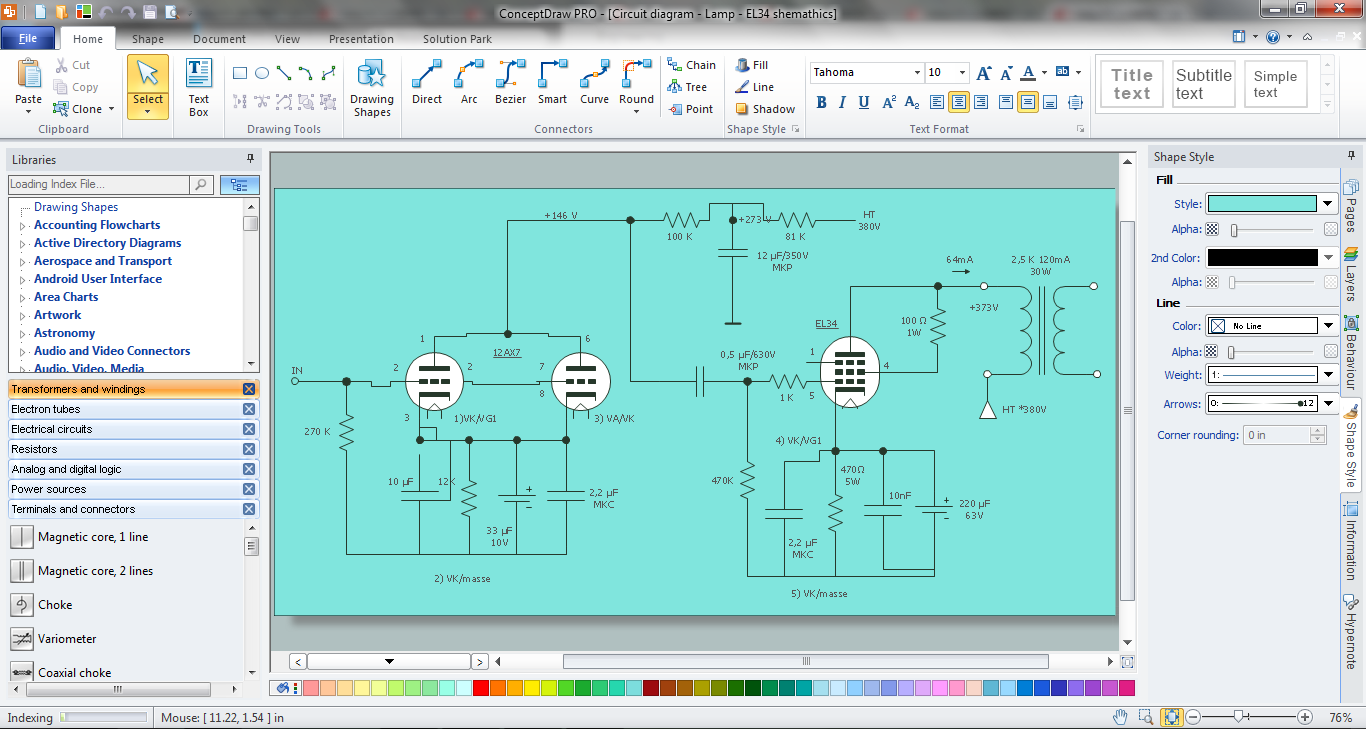The image size is (1366, 729).
Task: Toggle Bold text formatting
Action: 822,102
